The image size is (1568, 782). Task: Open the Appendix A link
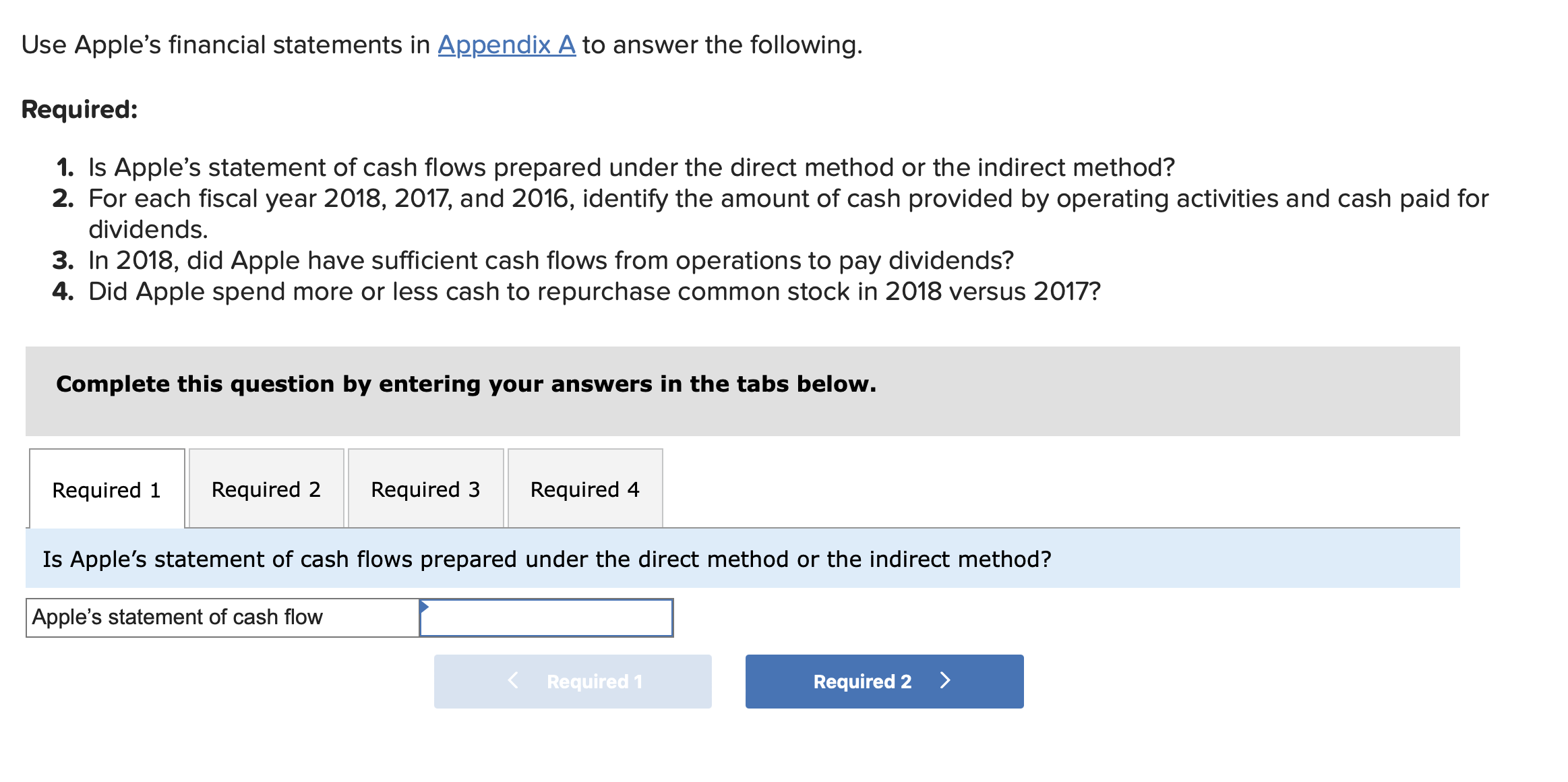point(506,44)
